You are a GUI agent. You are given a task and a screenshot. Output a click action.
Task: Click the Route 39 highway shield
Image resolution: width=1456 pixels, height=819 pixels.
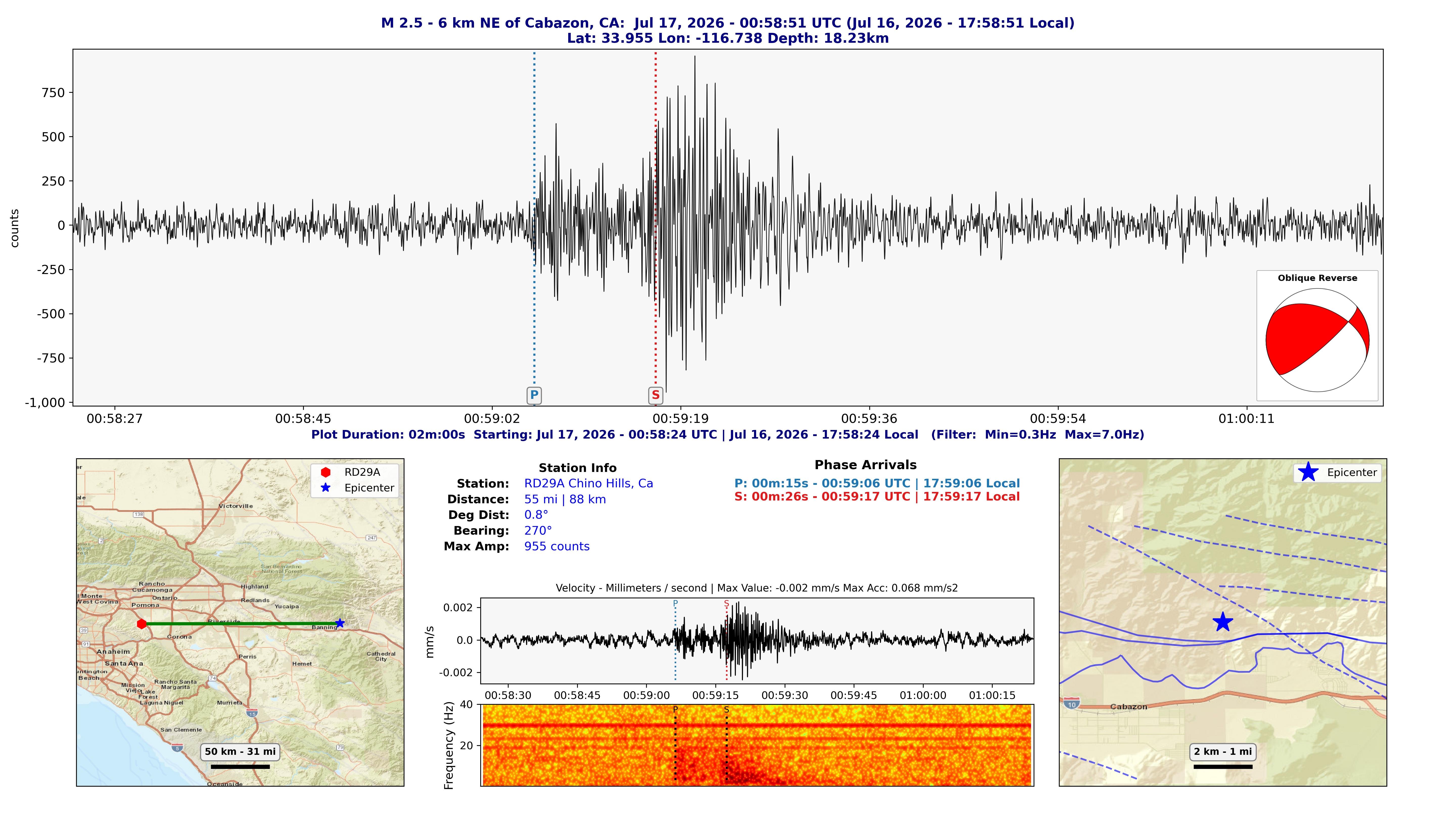click(x=84, y=630)
